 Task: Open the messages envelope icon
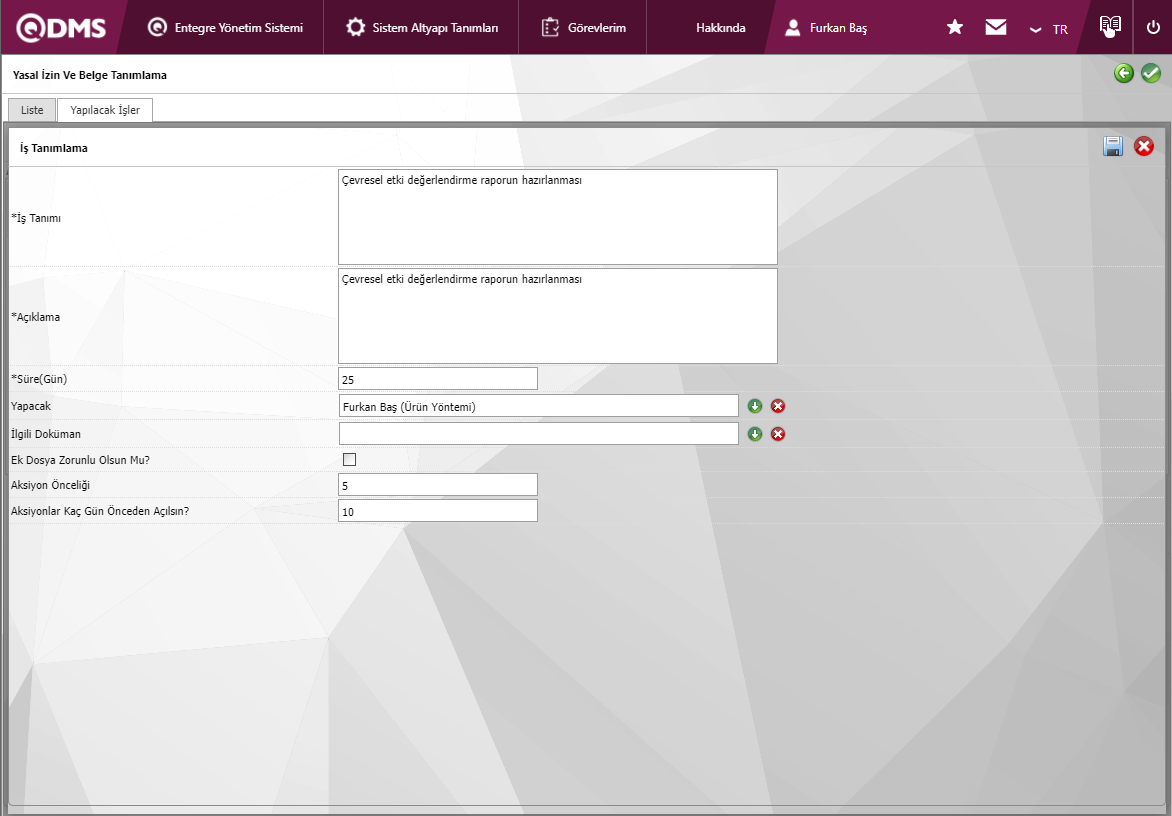pos(996,28)
